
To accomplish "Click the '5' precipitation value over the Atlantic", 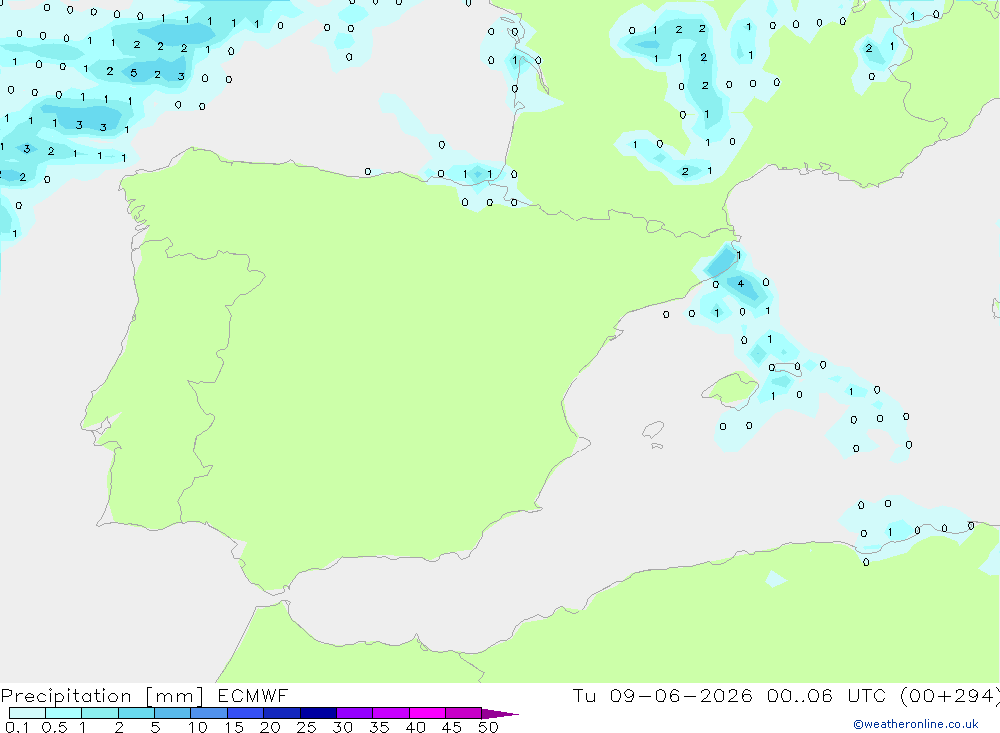I will [x=133, y=73].
